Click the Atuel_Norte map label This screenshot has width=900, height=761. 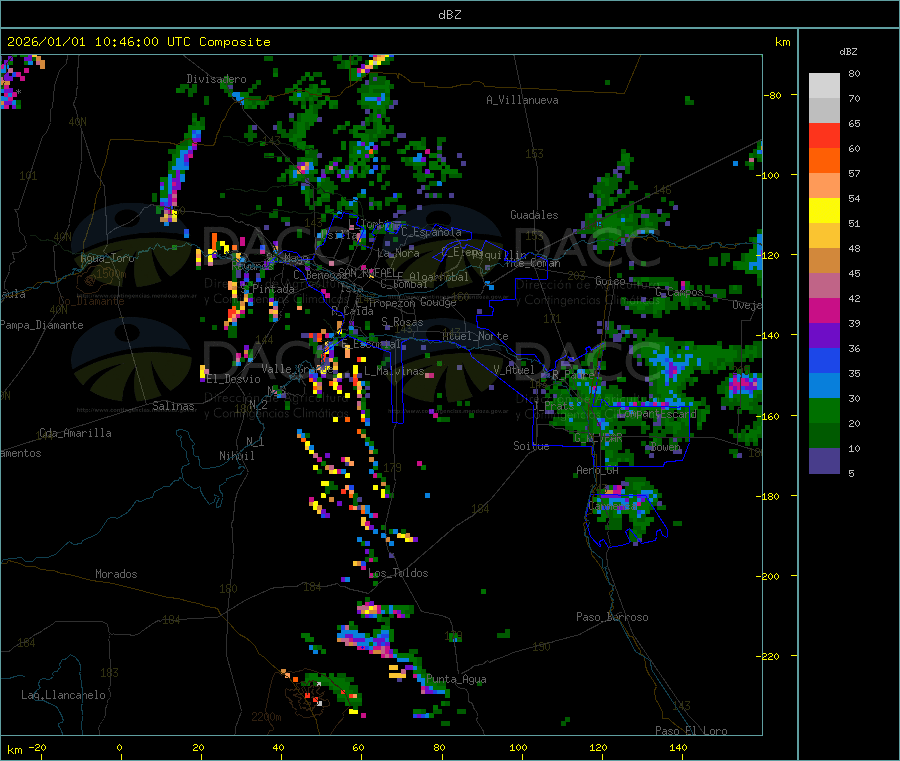pyautogui.click(x=475, y=336)
